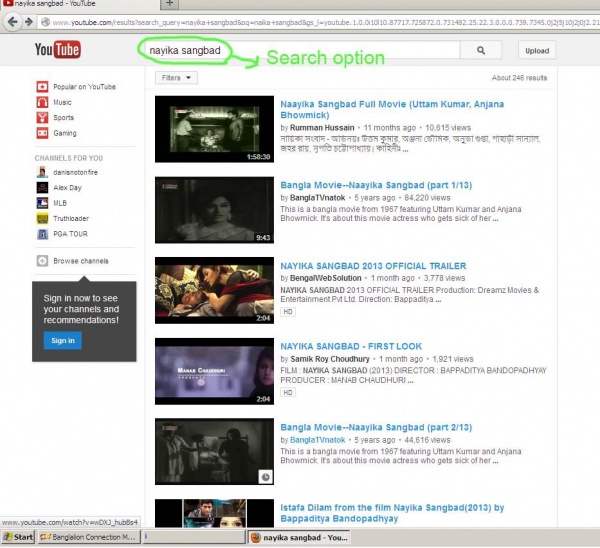
Task: Open the Filters dropdown
Action: pos(176,78)
